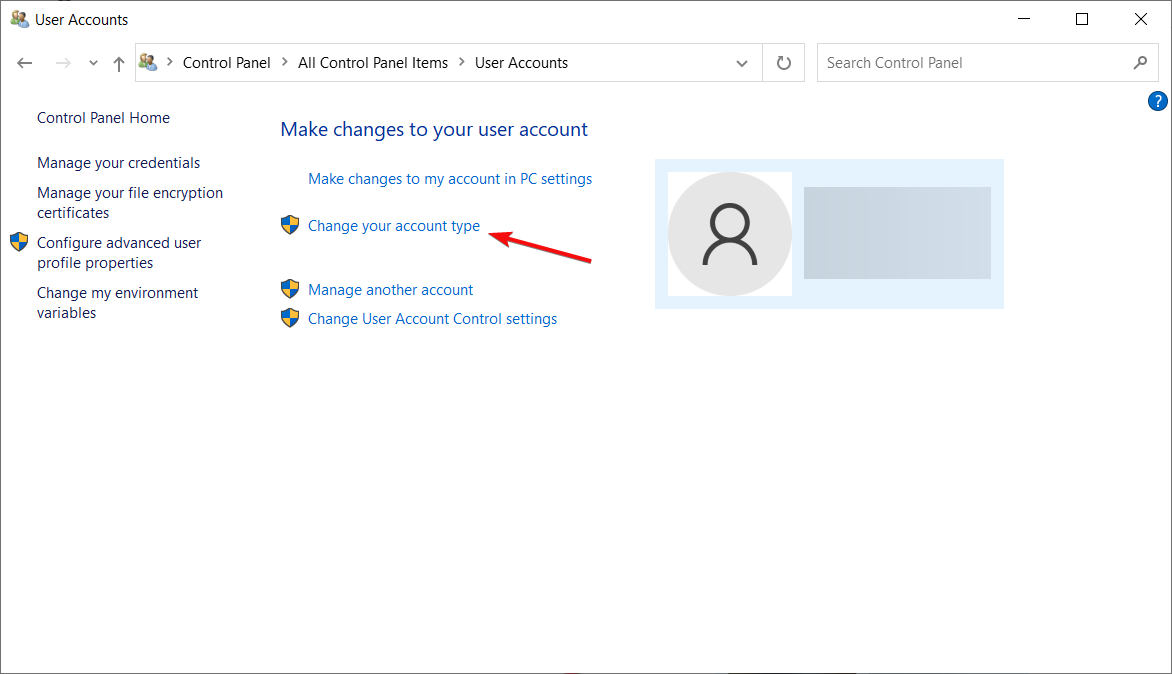This screenshot has height=674, width=1172.
Task: Open Manage your credentials
Action: click(118, 163)
